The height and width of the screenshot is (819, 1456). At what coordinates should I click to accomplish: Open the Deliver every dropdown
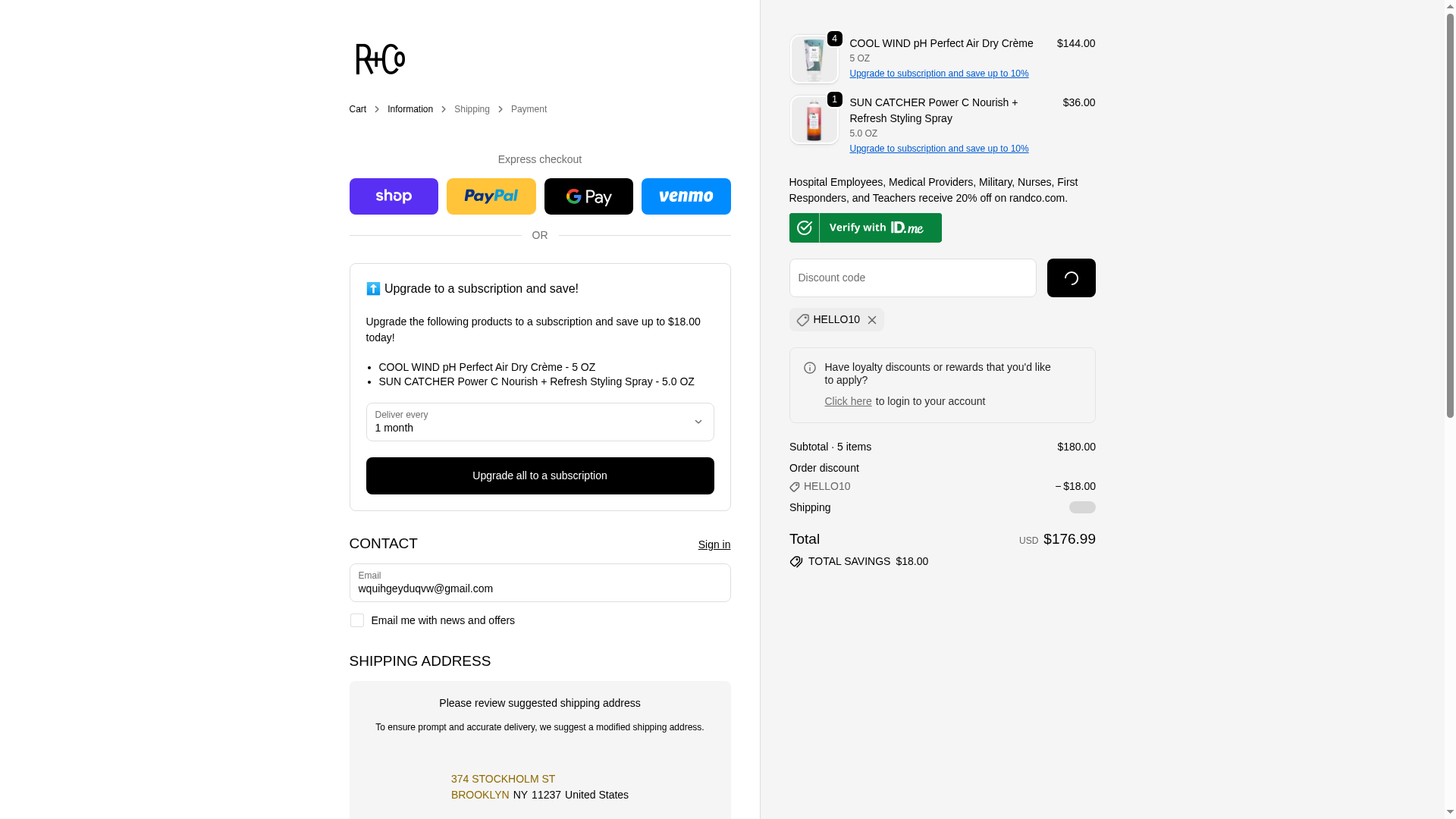[x=539, y=422]
